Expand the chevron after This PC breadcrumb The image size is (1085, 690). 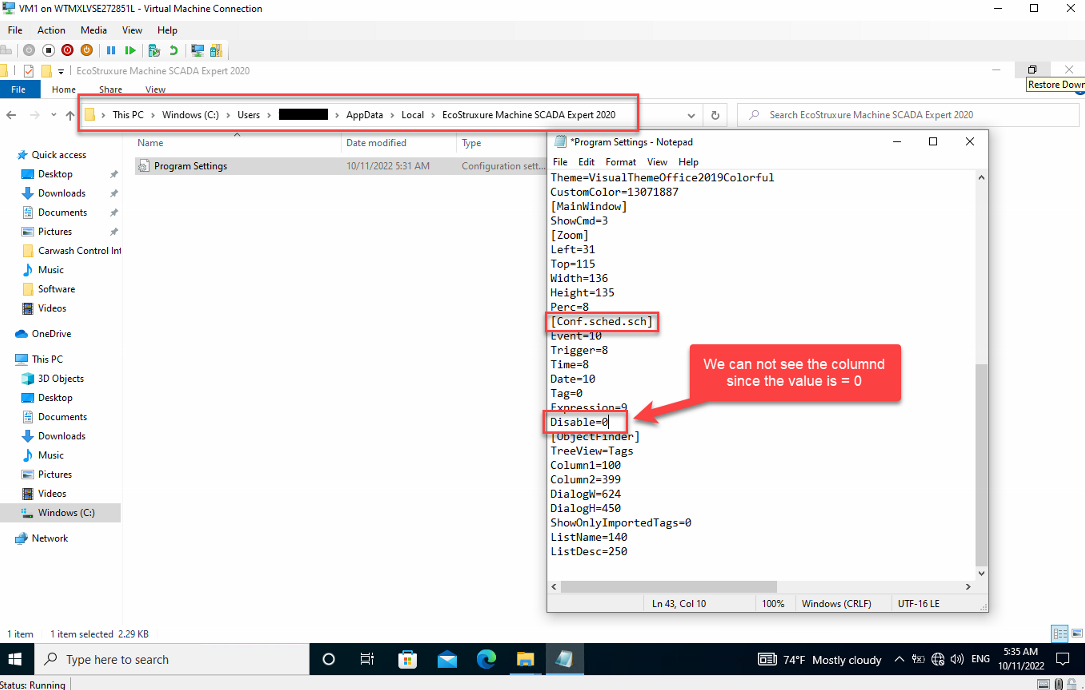153,115
